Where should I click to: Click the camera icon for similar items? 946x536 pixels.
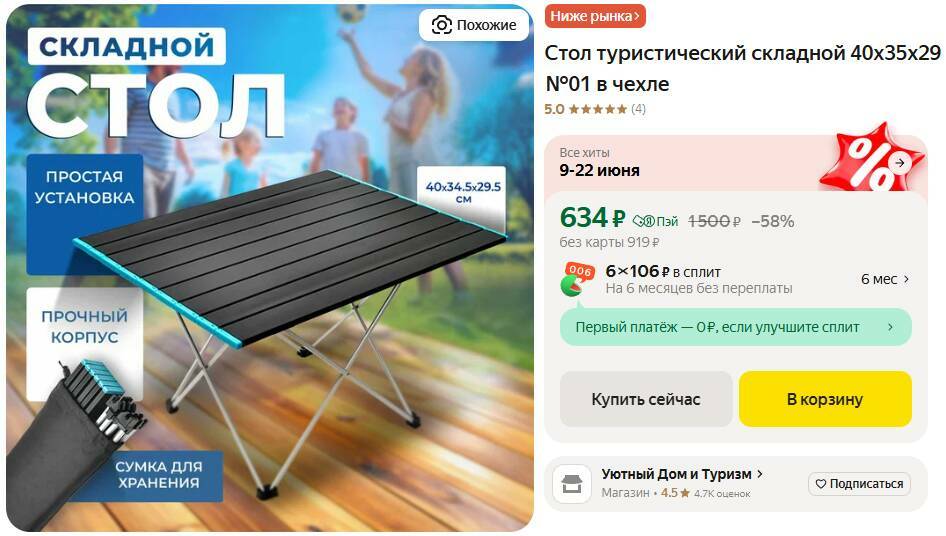point(441,25)
